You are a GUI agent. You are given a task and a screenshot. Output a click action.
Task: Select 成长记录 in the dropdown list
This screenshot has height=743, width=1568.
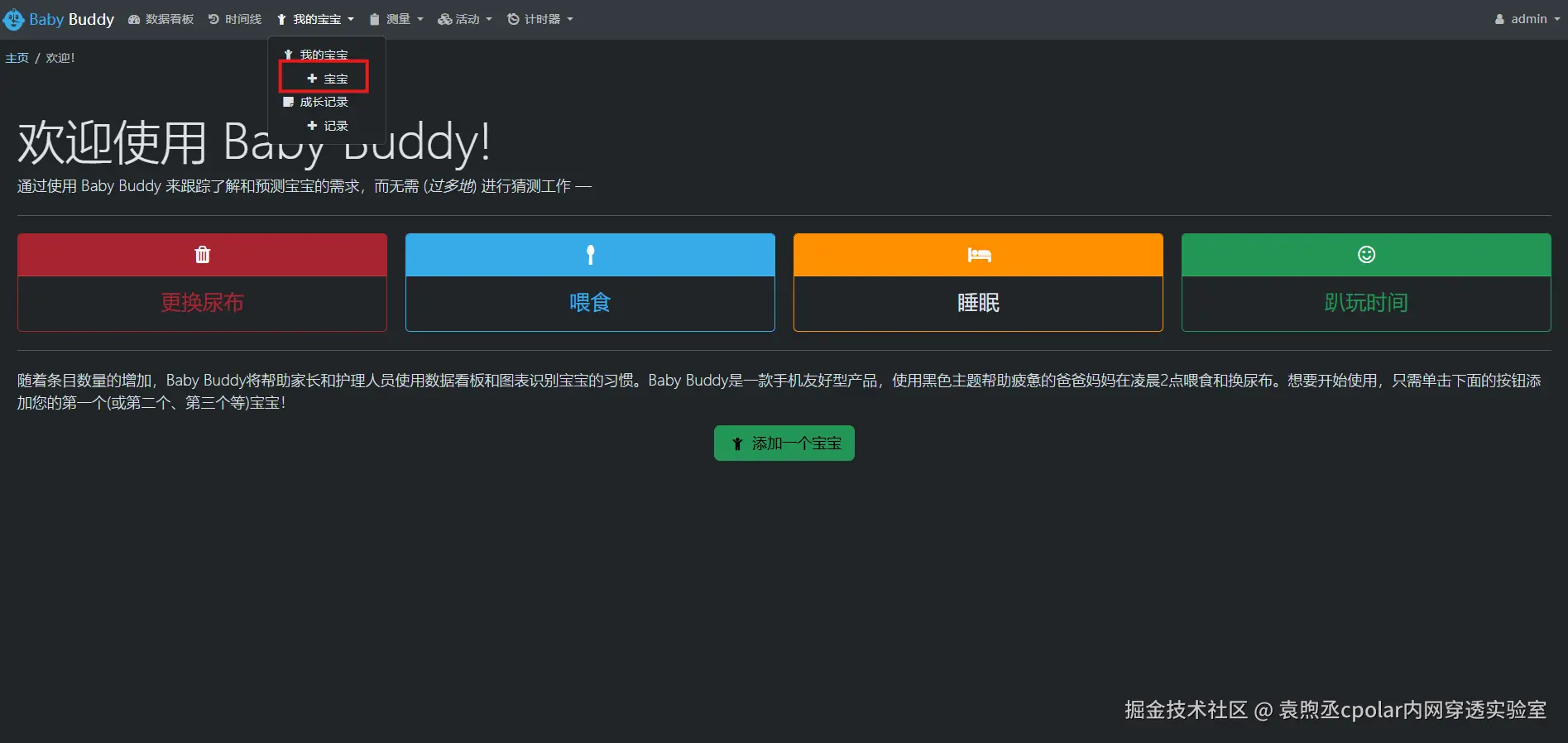coord(316,102)
